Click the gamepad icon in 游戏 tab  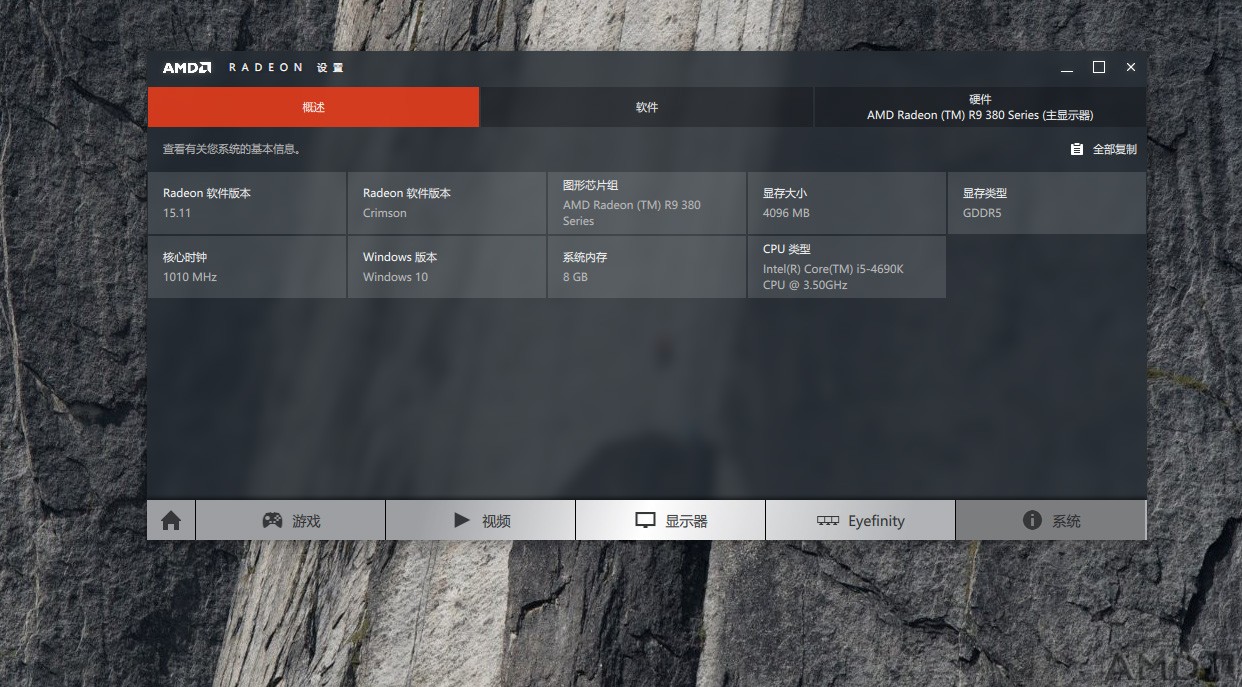click(272, 520)
